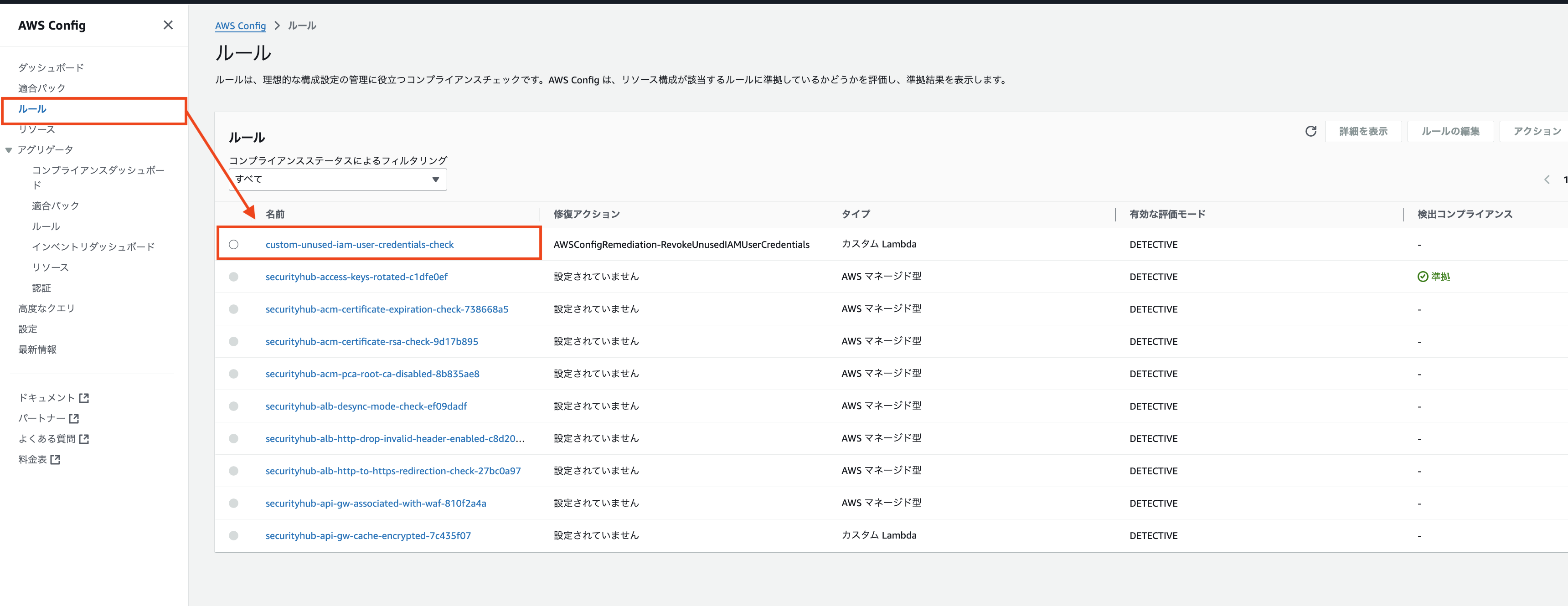The height and width of the screenshot is (606, 1568).
Task: Click the external link icon next to 料金表
Action: [56, 459]
